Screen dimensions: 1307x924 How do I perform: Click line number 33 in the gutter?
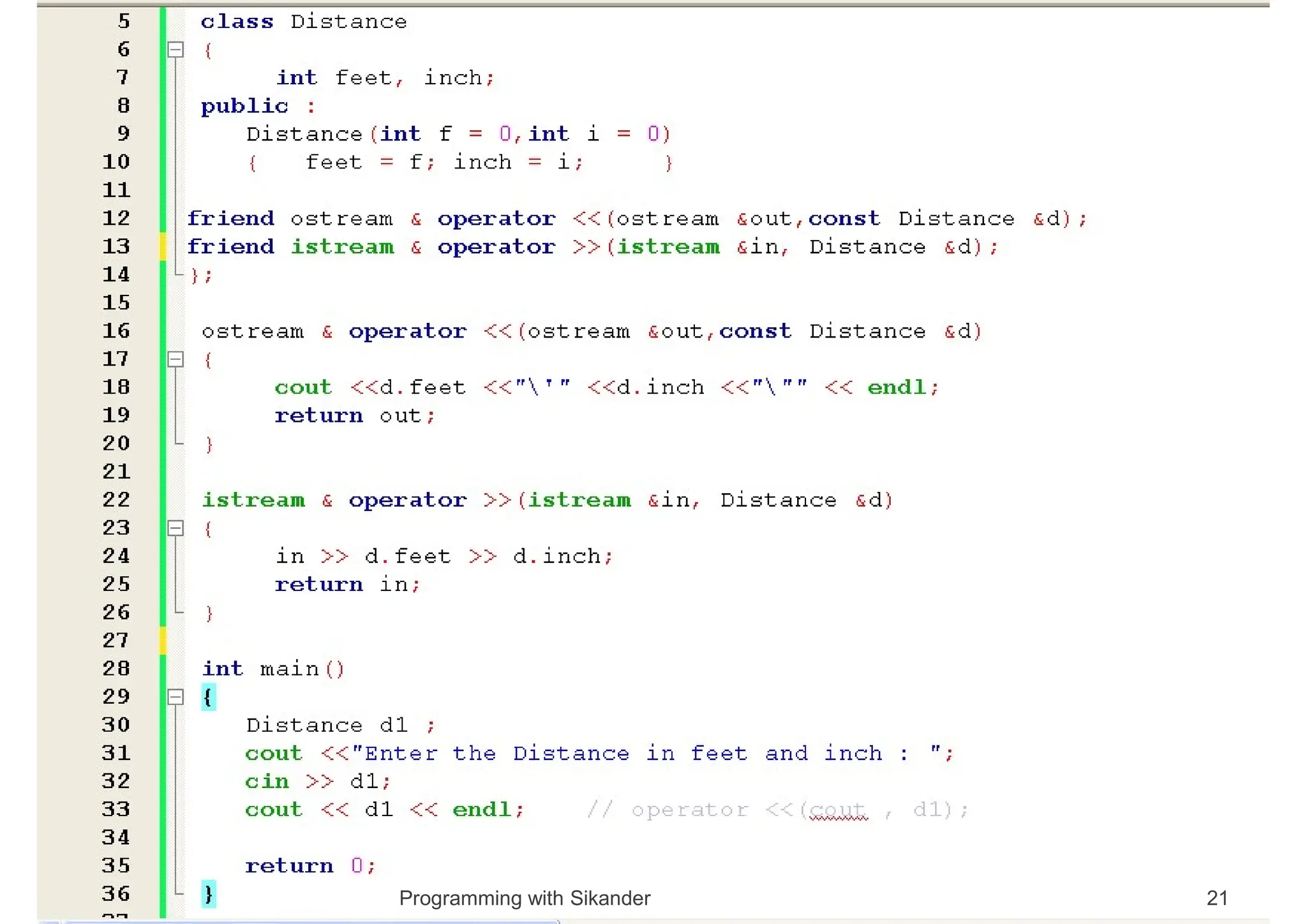click(116, 809)
